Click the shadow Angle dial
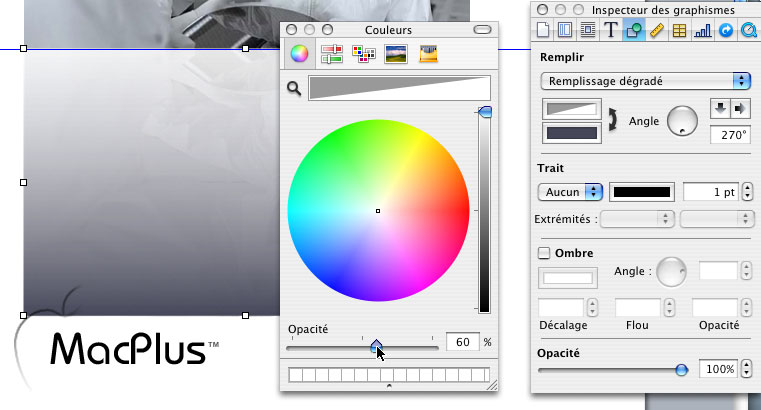761x410 pixels. click(671, 272)
